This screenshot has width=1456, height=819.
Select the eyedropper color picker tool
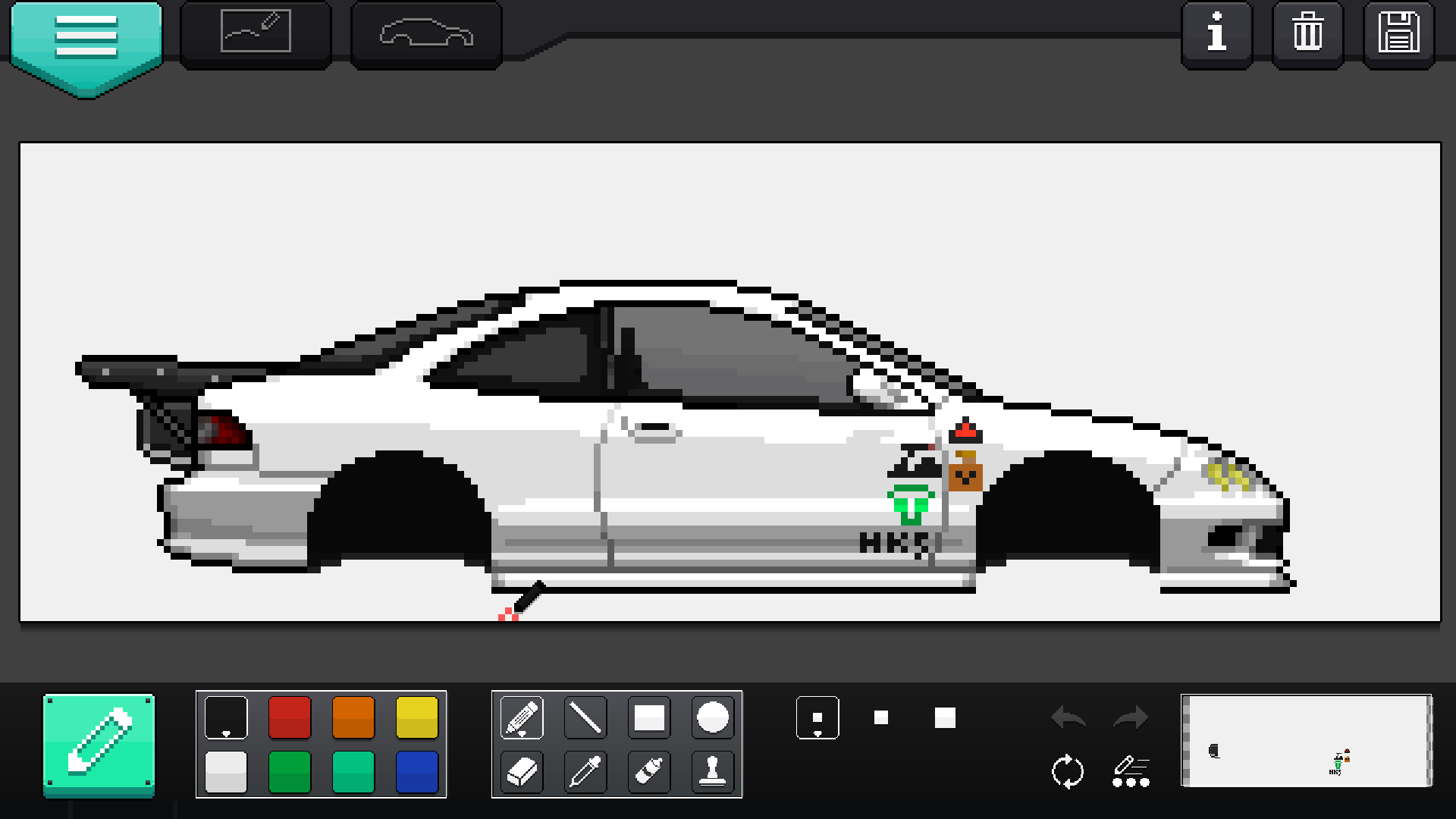(x=585, y=772)
